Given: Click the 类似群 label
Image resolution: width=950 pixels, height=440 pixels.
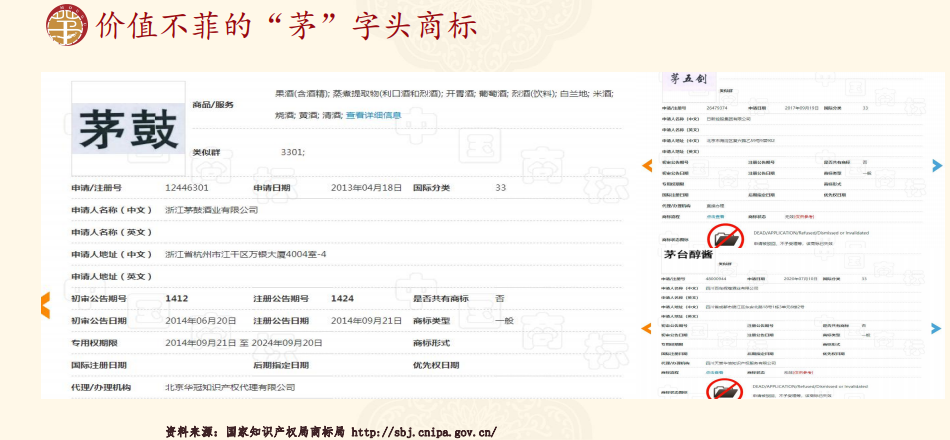Looking at the screenshot, I should (207, 152).
